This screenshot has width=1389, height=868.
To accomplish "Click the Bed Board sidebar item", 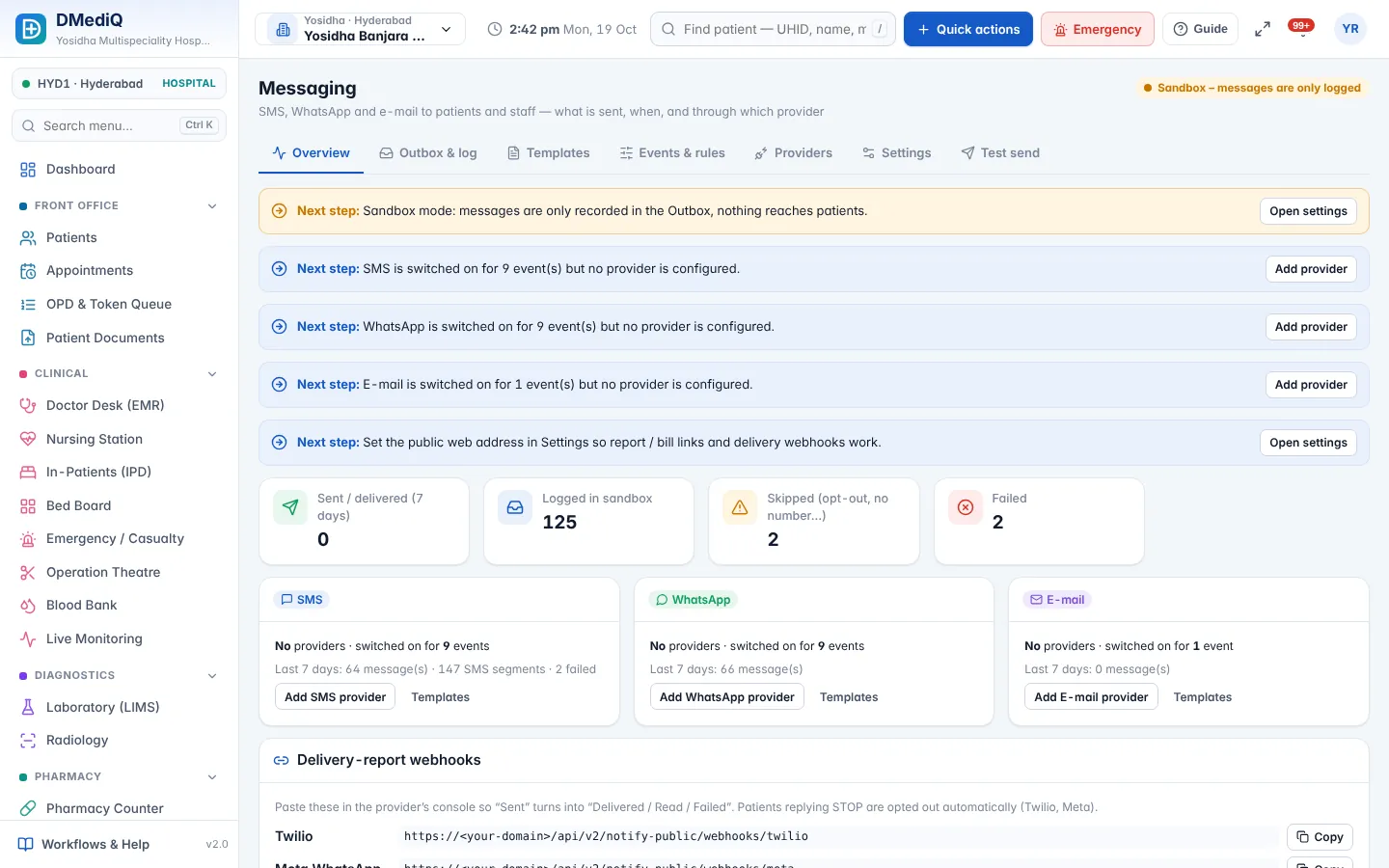I will (x=119, y=506).
